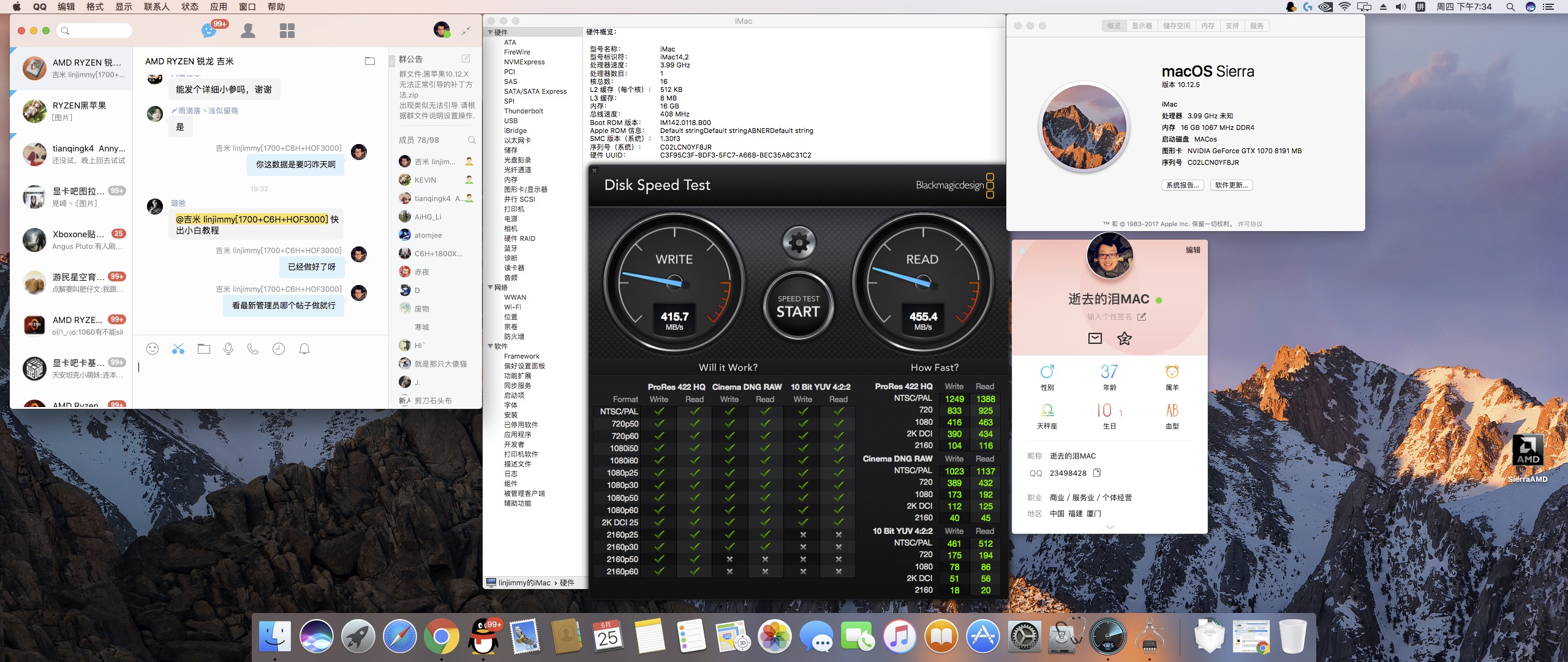Click the microphone voice message icon
1568x662 pixels.
[x=228, y=349]
